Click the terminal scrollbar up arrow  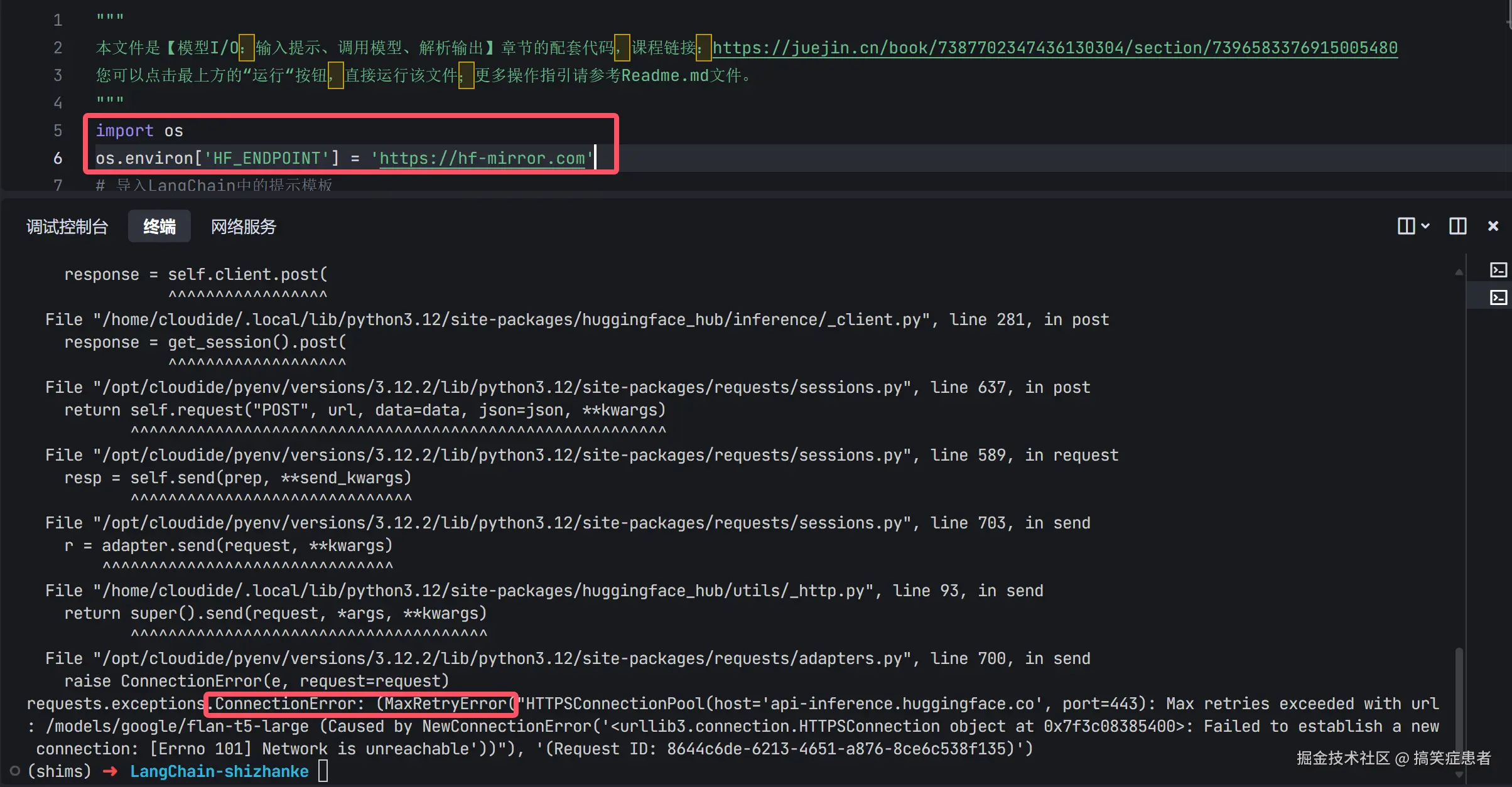[x=1459, y=272]
